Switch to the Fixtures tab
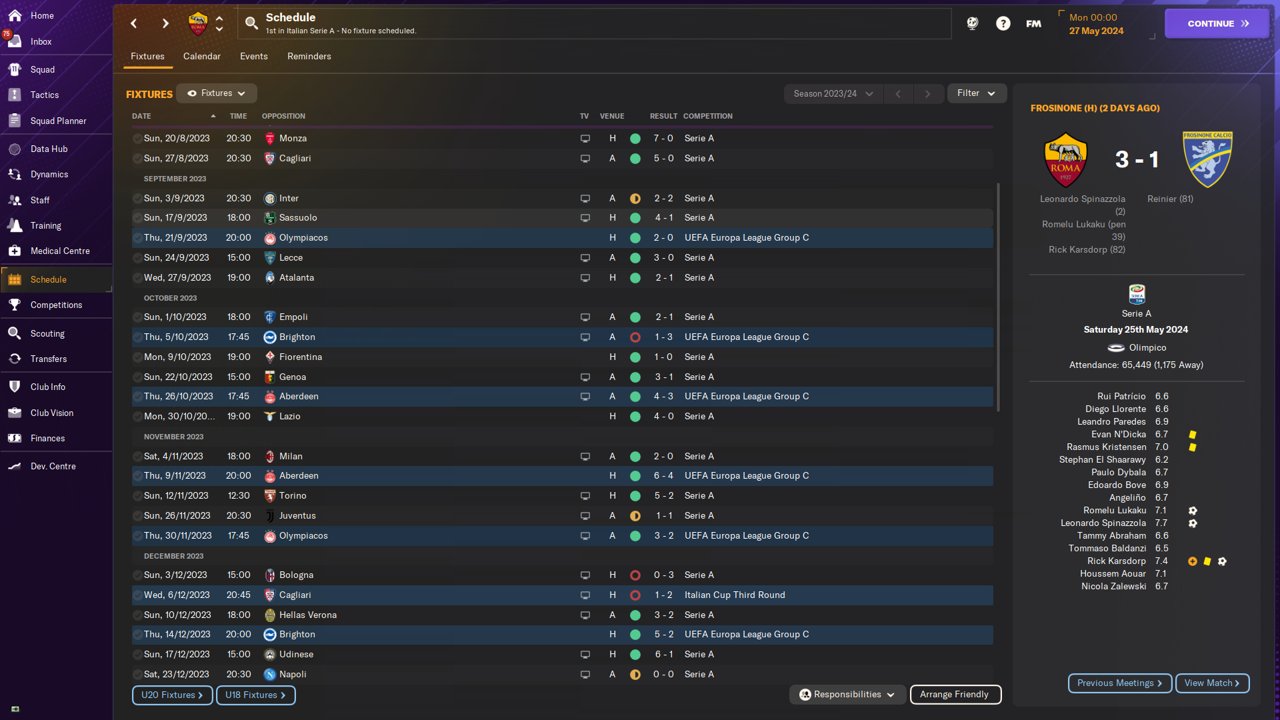1280x720 pixels. coord(147,56)
